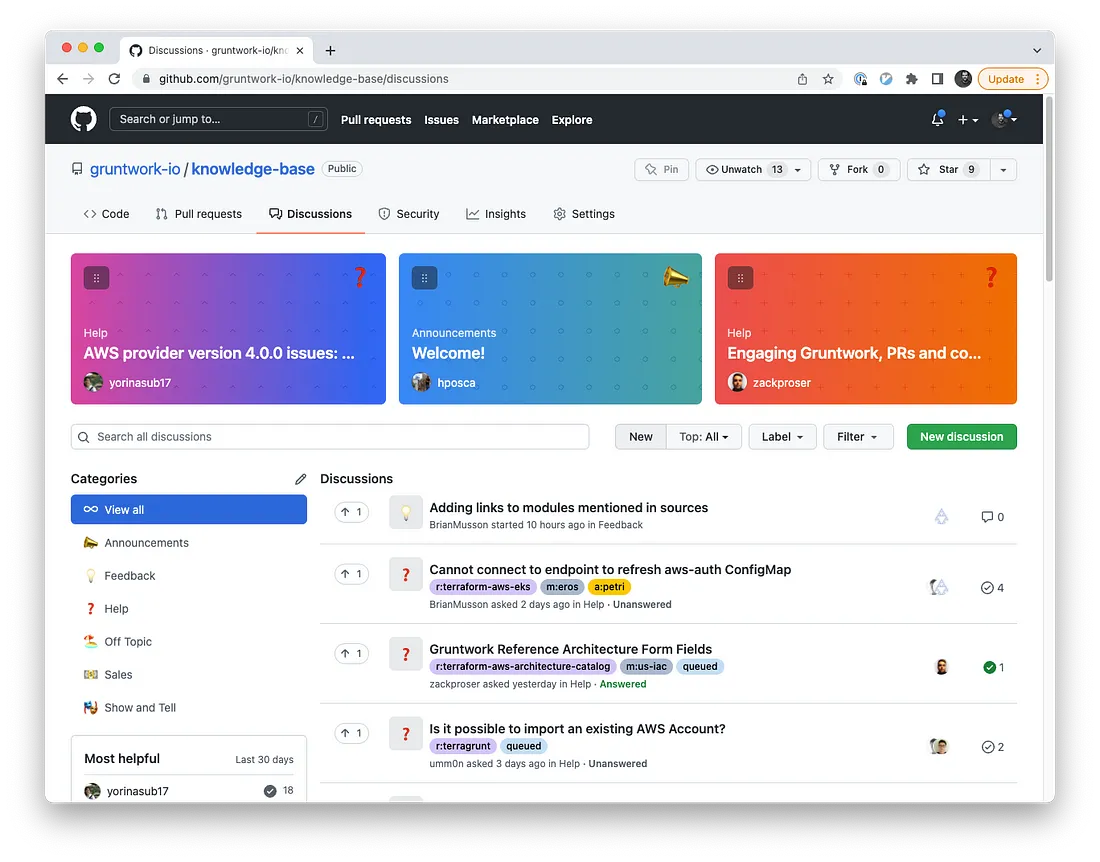Sort discussions by New

[x=640, y=436]
